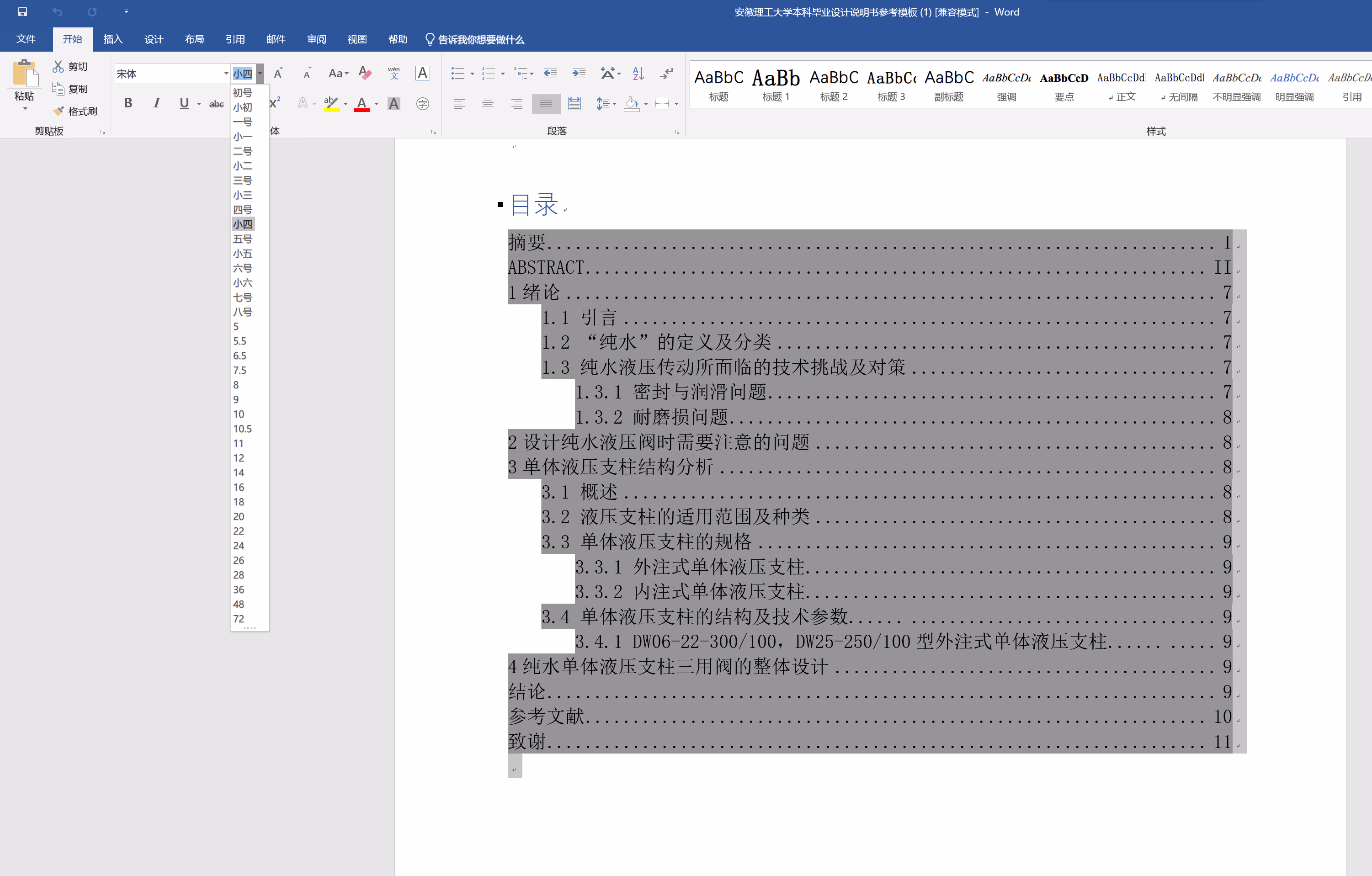
Task: Click the Format Painter brush icon
Action: click(x=58, y=111)
